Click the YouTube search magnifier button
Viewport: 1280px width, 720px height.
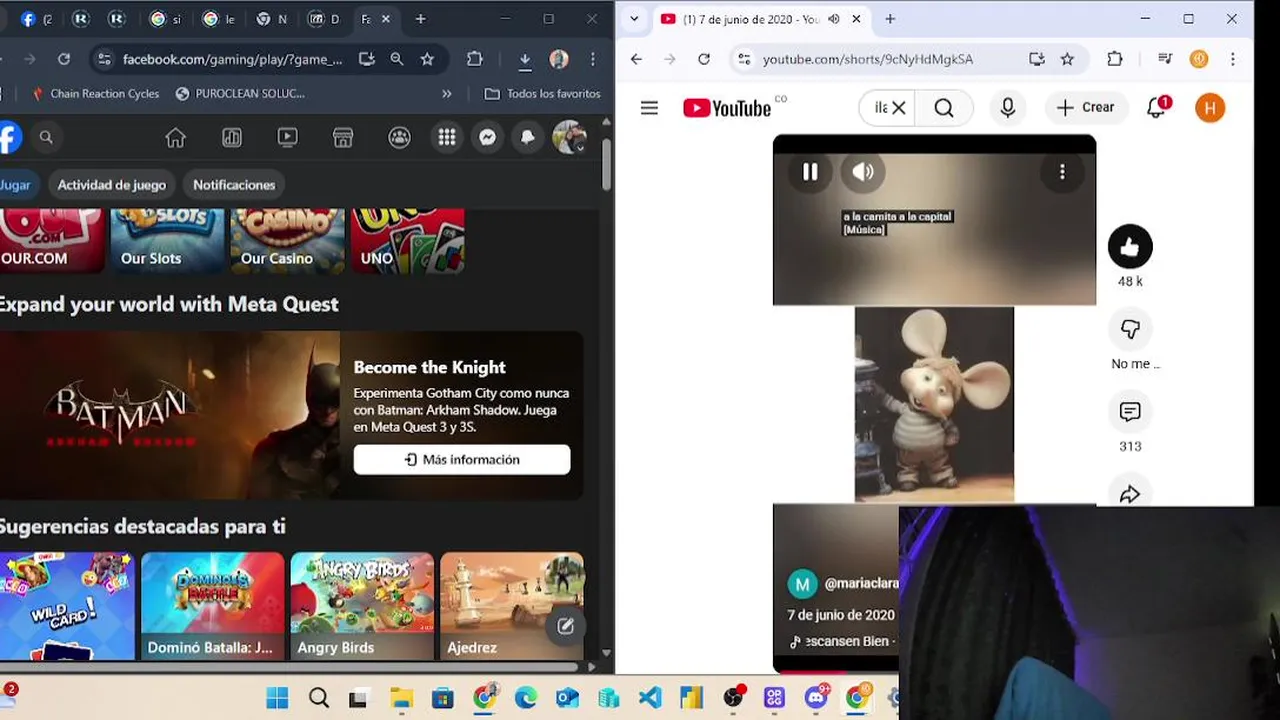944,108
